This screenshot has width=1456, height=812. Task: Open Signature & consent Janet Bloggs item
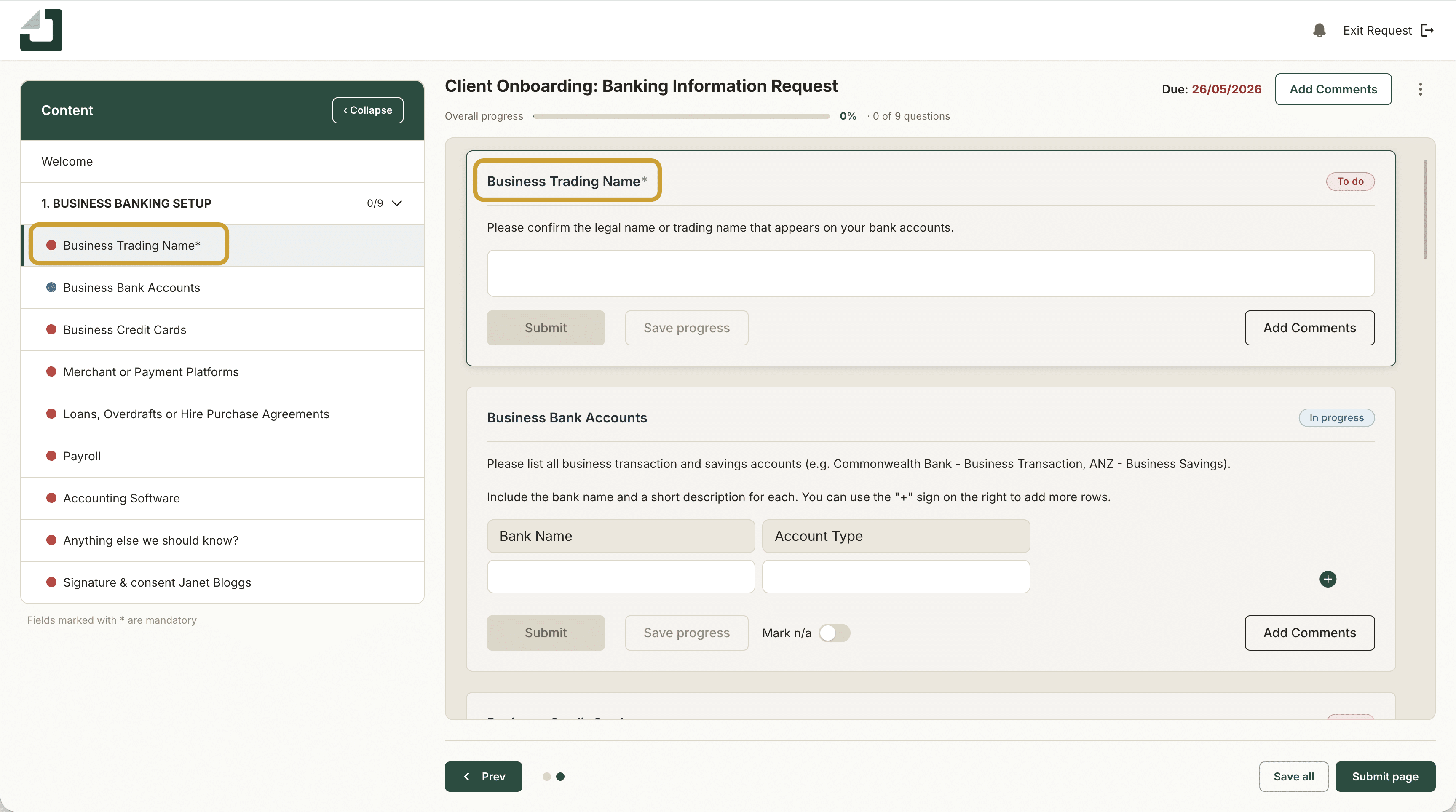click(x=222, y=582)
